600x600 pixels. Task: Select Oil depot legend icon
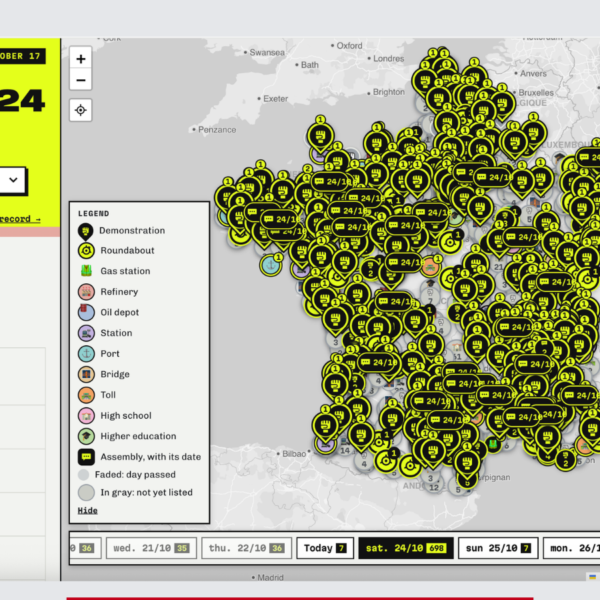click(x=86, y=312)
